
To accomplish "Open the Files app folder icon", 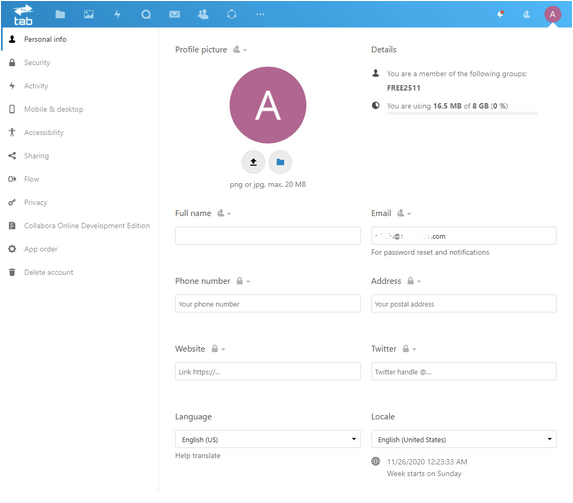I will [60, 14].
